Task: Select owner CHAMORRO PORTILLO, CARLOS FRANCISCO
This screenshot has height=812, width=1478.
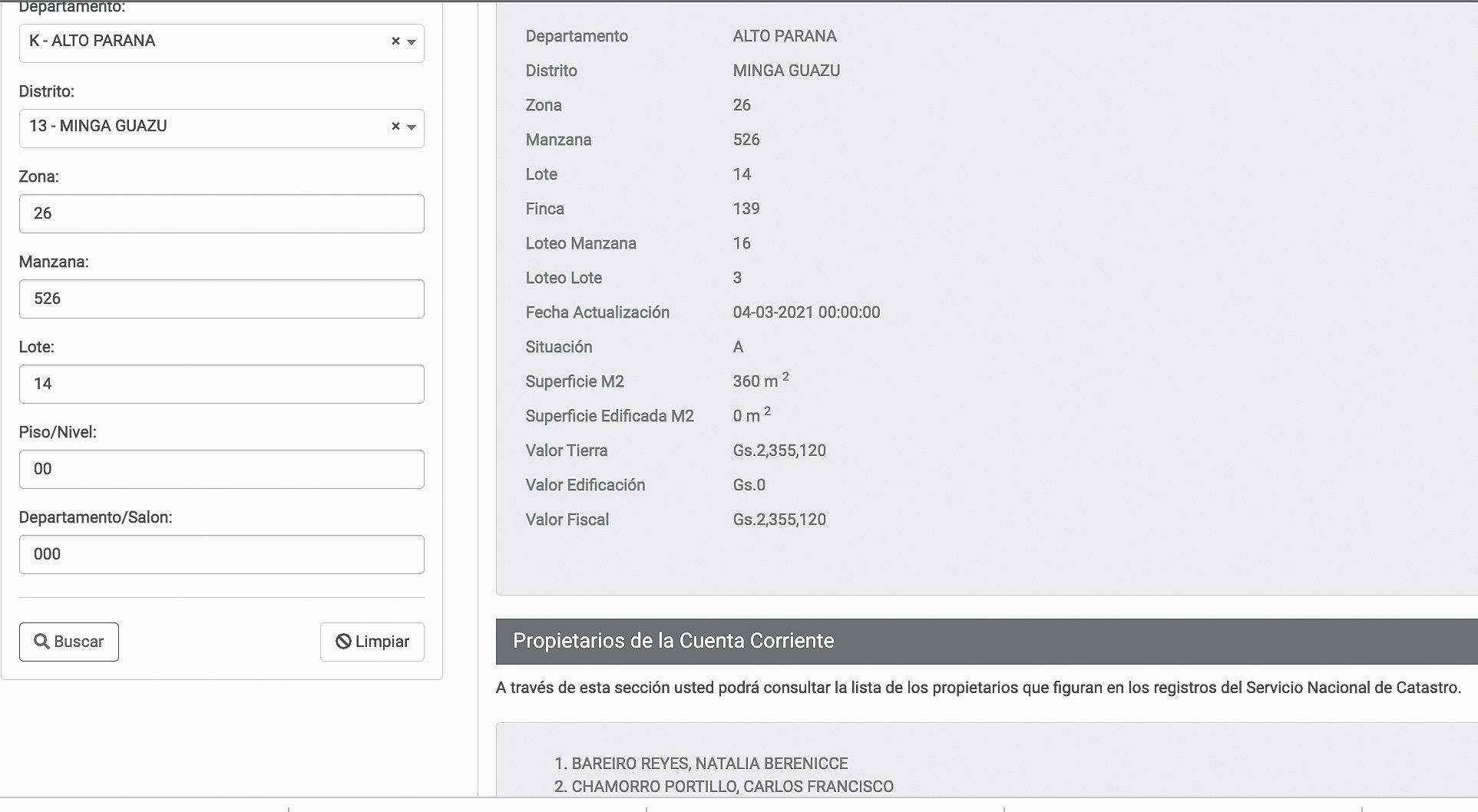Action: (732, 787)
